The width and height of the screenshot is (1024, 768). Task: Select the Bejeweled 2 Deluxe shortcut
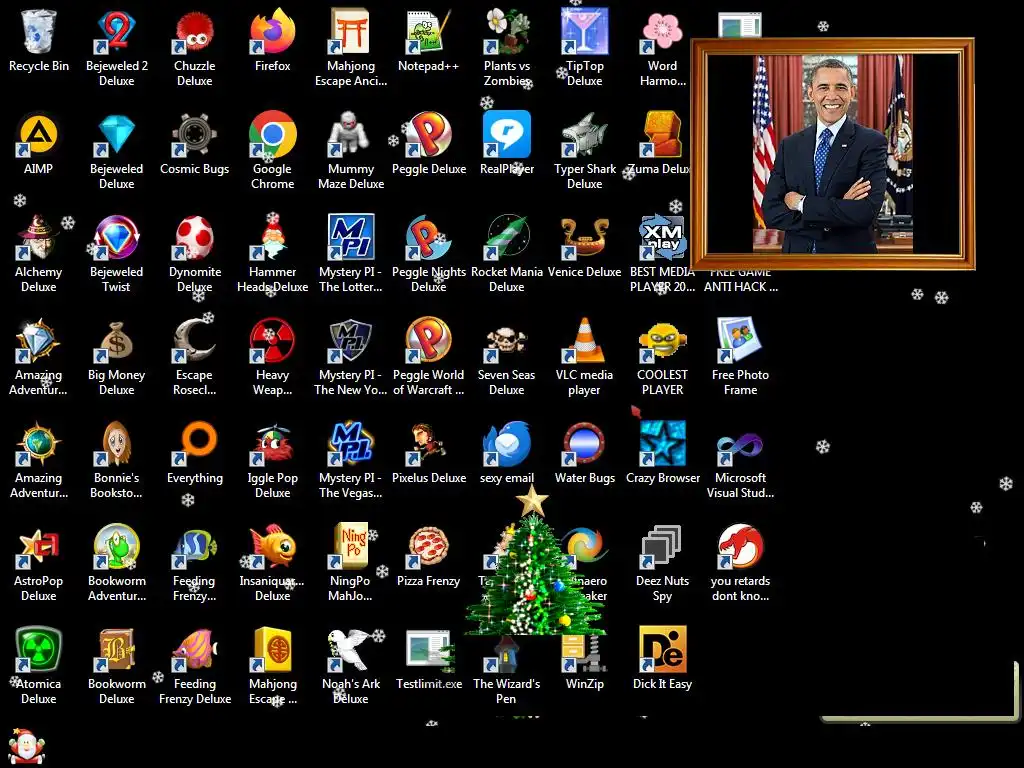[116, 31]
